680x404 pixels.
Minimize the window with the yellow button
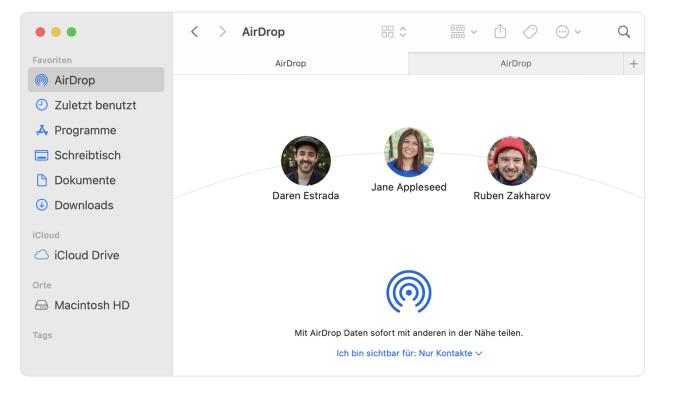click(x=56, y=32)
